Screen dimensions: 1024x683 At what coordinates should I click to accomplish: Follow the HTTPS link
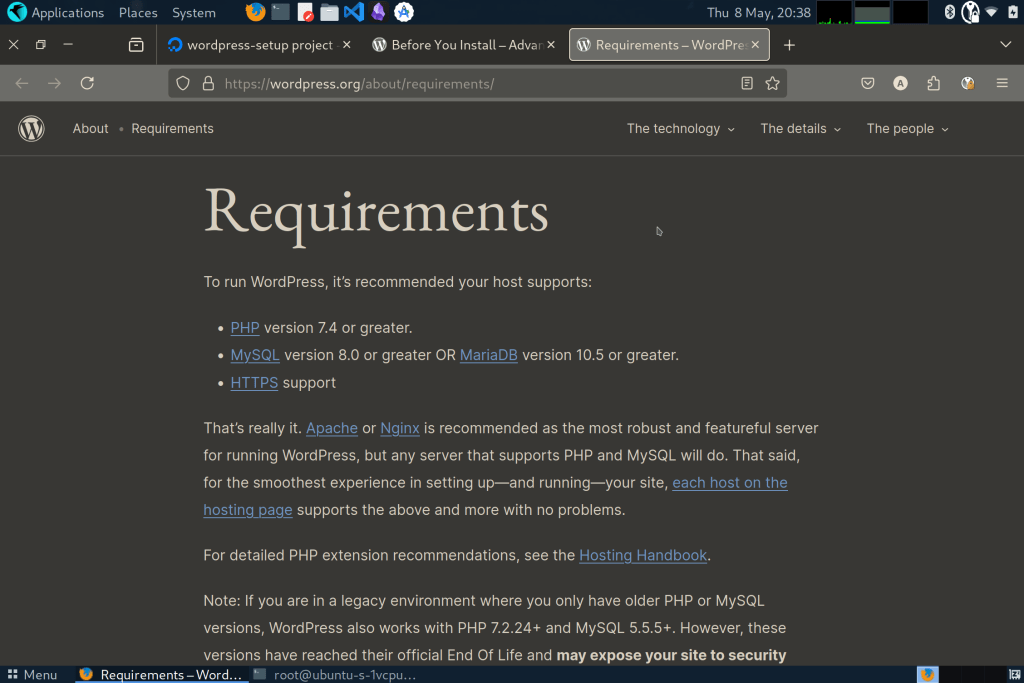coord(254,383)
